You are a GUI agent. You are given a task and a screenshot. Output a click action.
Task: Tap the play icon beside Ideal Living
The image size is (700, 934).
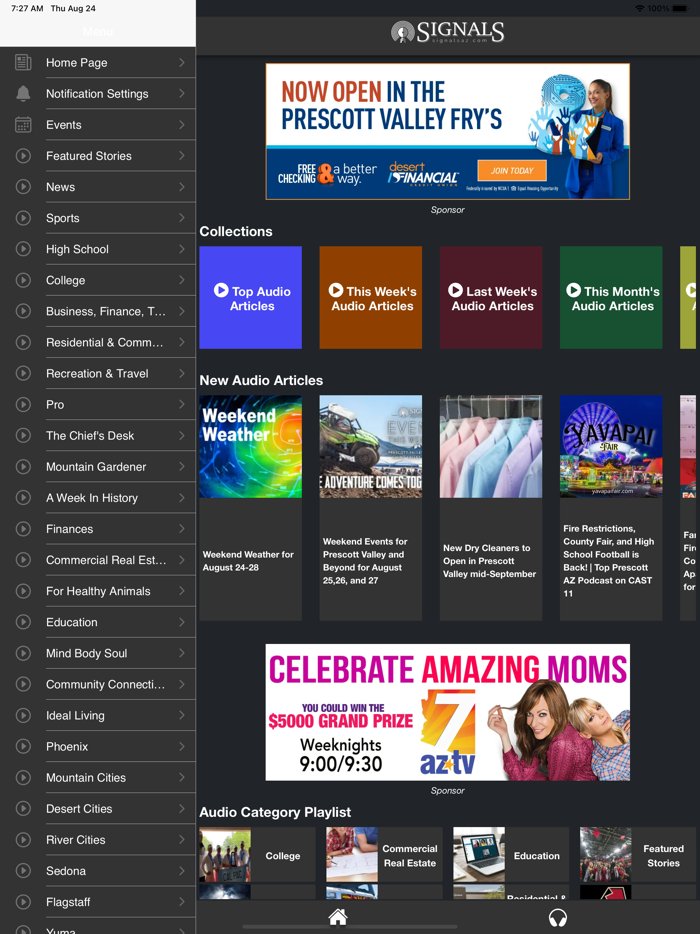click(23, 715)
